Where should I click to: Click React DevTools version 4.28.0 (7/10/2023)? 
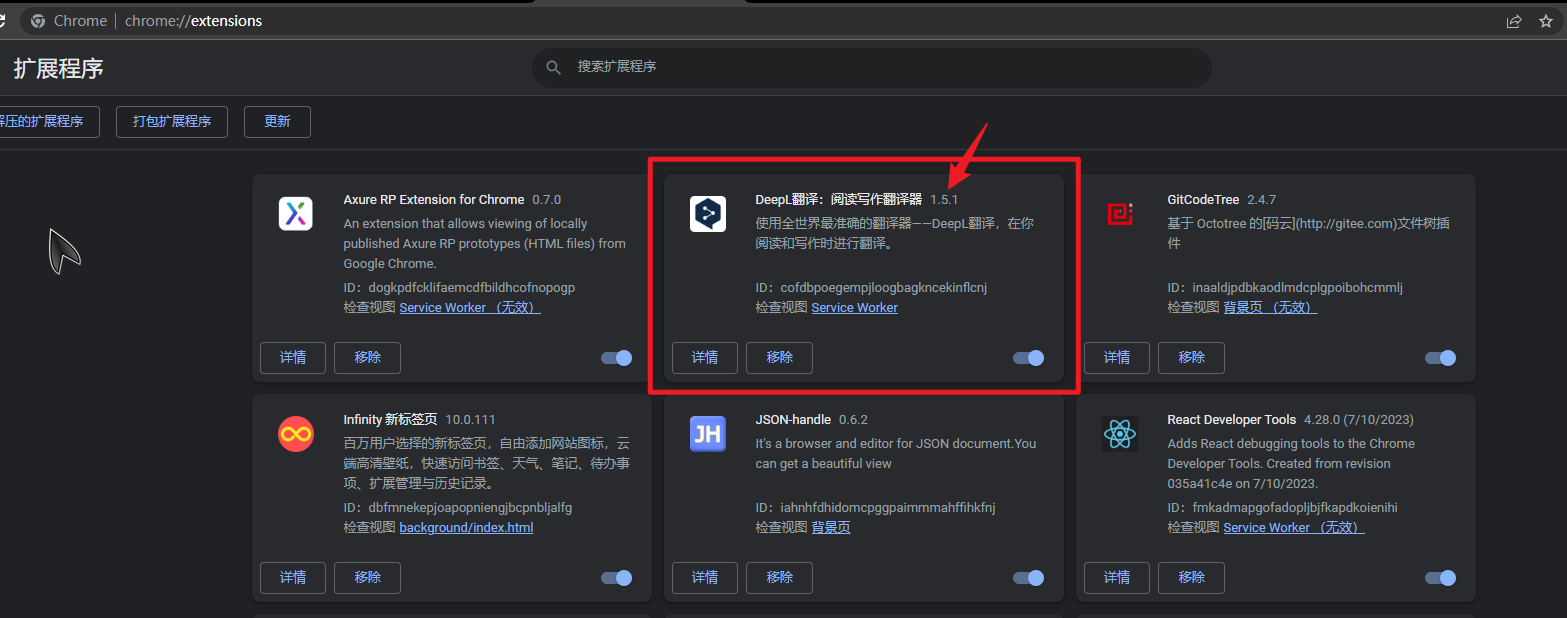[1359, 420]
